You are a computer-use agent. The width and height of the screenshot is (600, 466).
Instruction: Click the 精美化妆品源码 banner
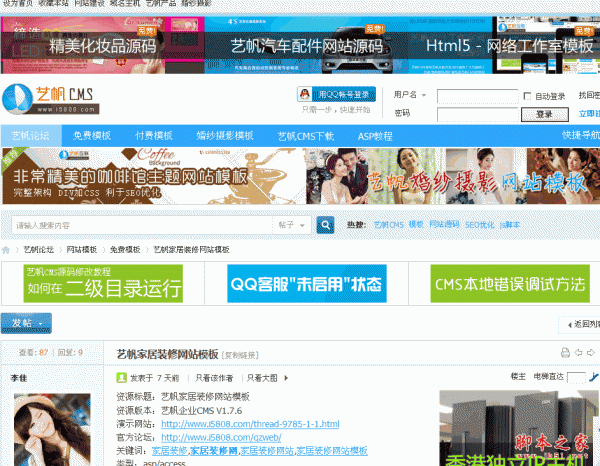coord(103,45)
